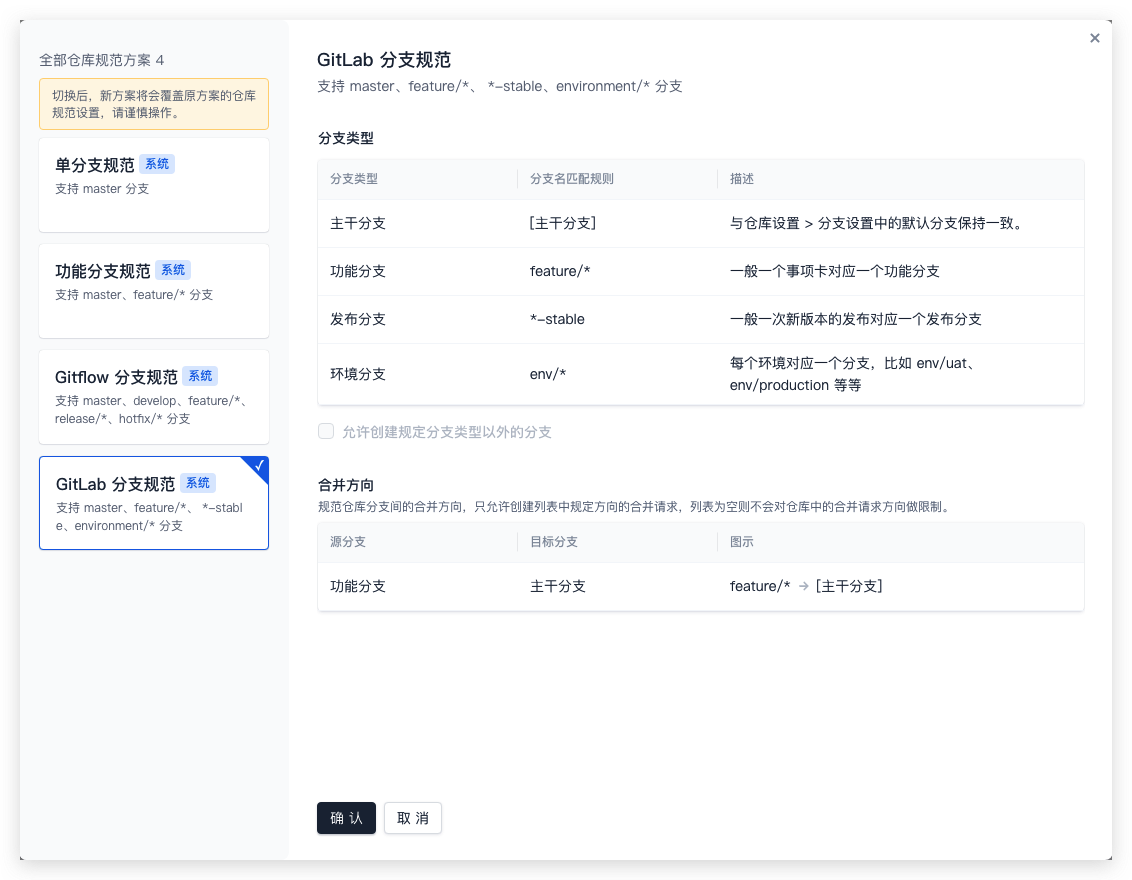Toggle 允许创建规定分支类型以外的分支 checkbox
The width and height of the screenshot is (1132, 880).
[326, 432]
